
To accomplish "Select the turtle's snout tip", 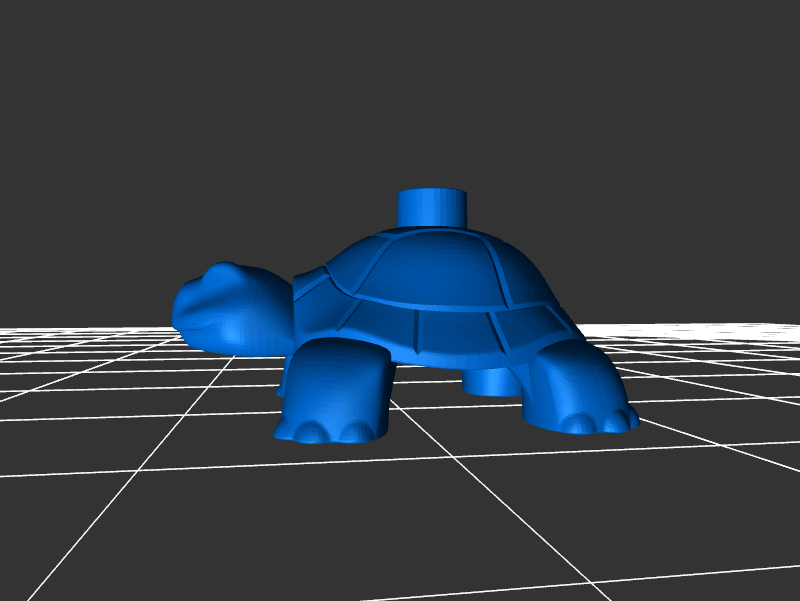I will 180,308.
